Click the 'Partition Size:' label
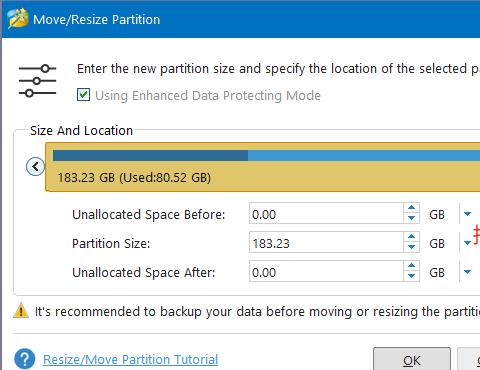The width and height of the screenshot is (480, 370). [x=111, y=243]
